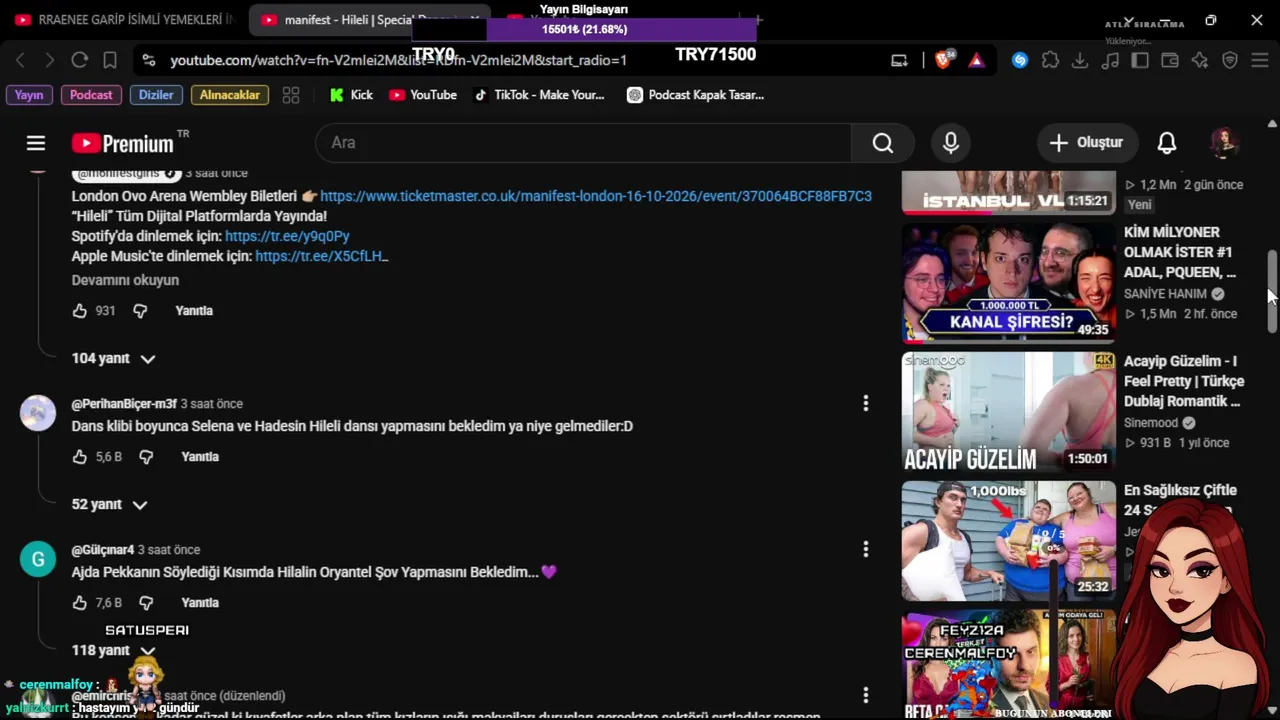Reply to the London Ovo Arena comment
Screen dimensions: 1280x720
(194, 311)
